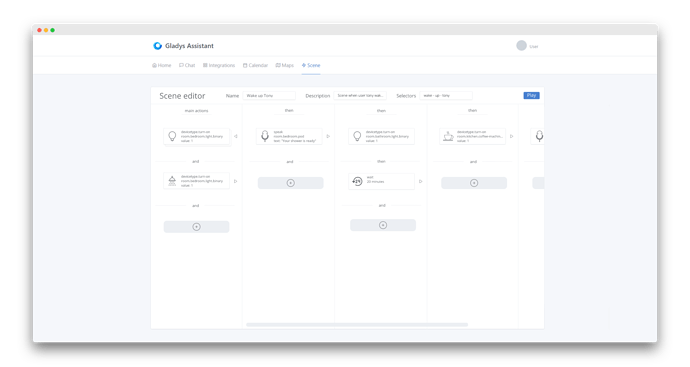Image resolution: width=690 pixels, height=367 pixels.
Task: Select the wait 20 minutes clock card
Action: tap(381, 181)
